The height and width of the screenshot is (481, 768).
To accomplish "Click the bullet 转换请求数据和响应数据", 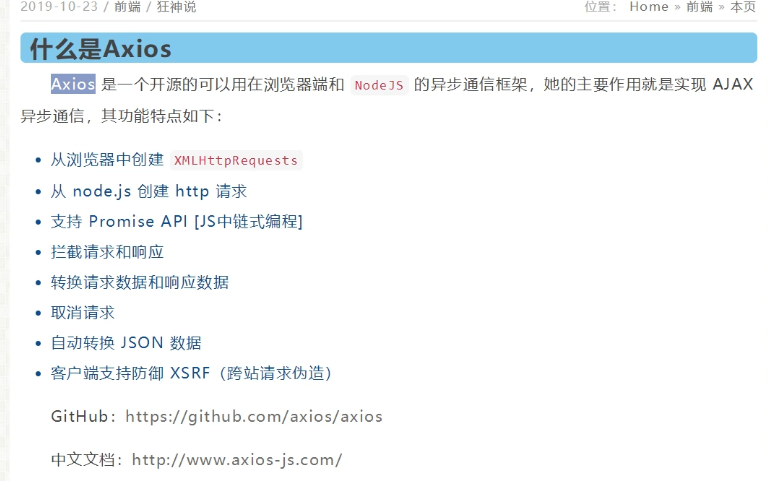I will 140,282.
